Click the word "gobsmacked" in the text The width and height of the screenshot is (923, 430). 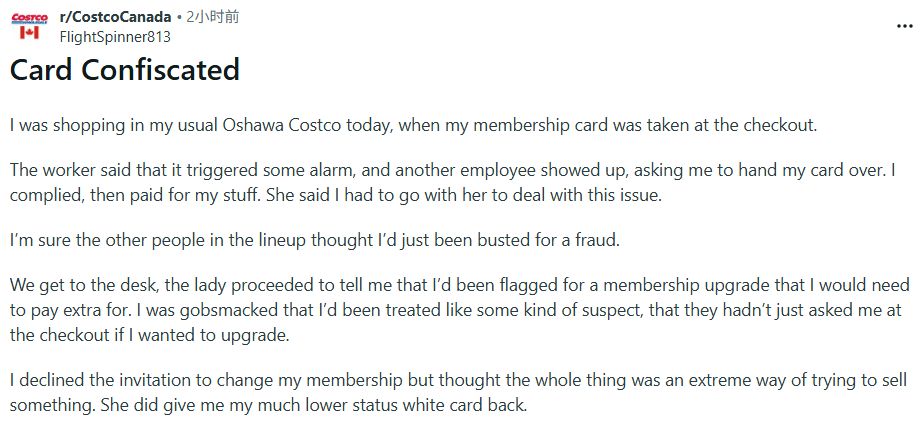165,311
